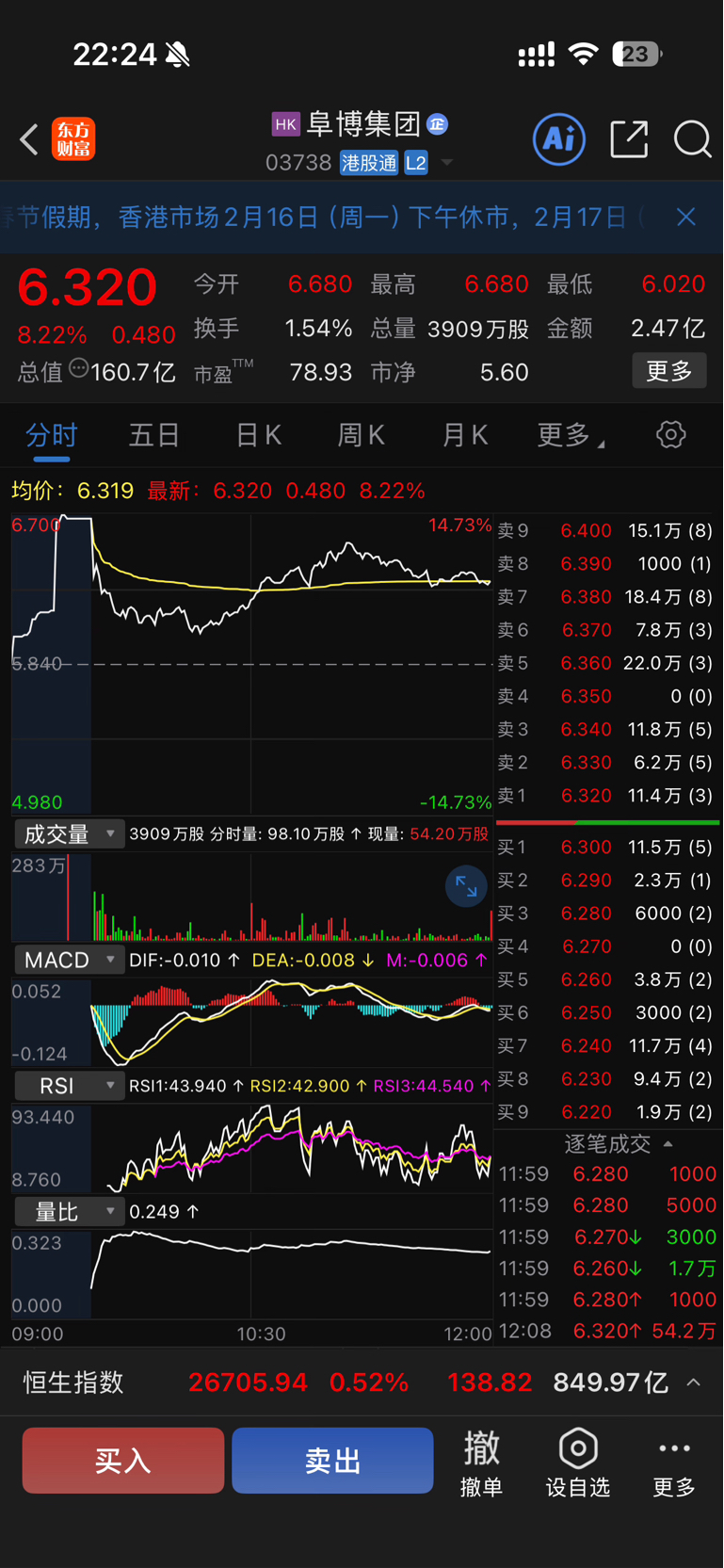This screenshot has height=1568, width=724.
Task: Open the 恒生指数 index row
Action: click(362, 1382)
